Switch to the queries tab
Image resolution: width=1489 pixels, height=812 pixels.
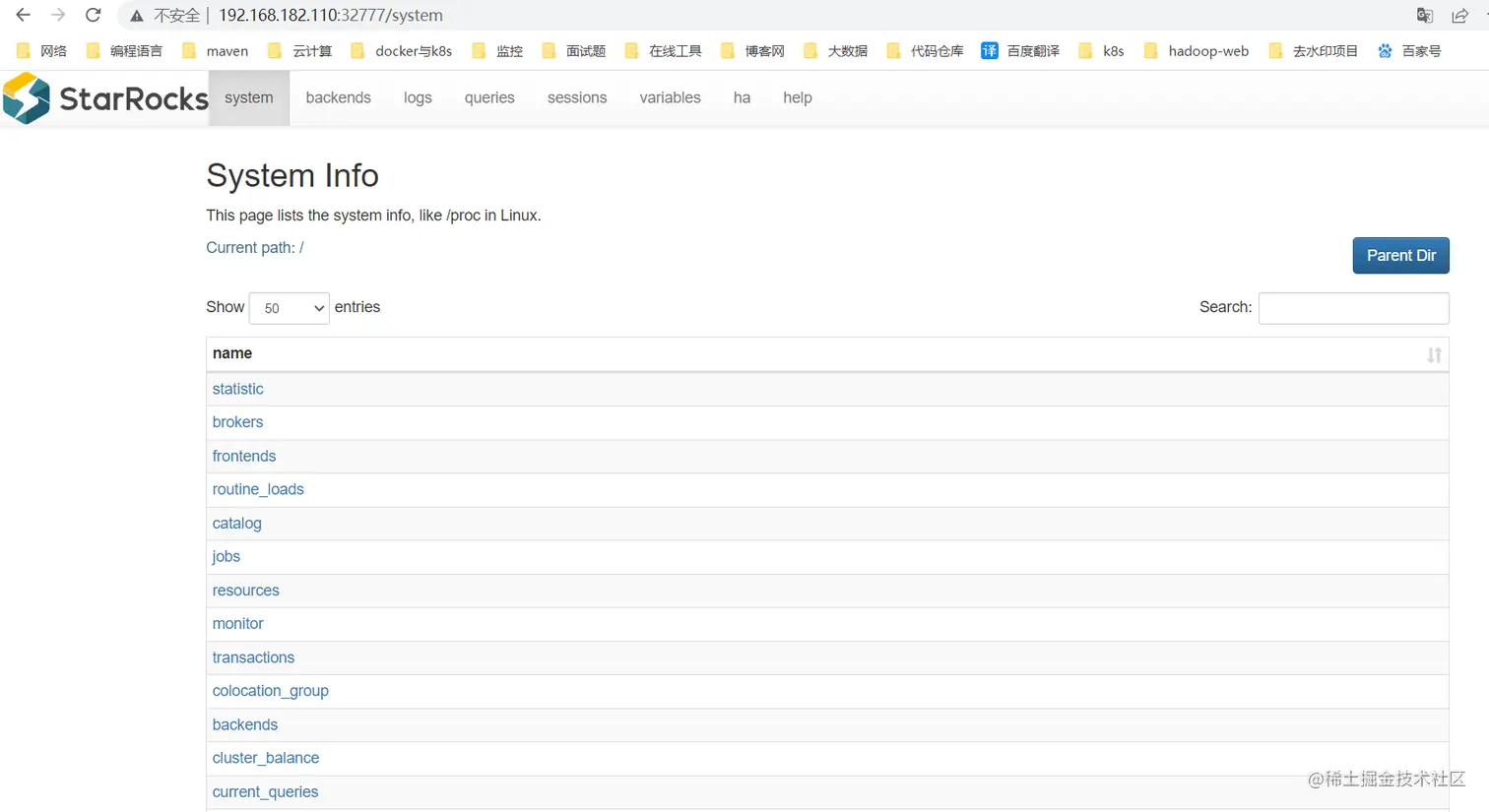(489, 97)
